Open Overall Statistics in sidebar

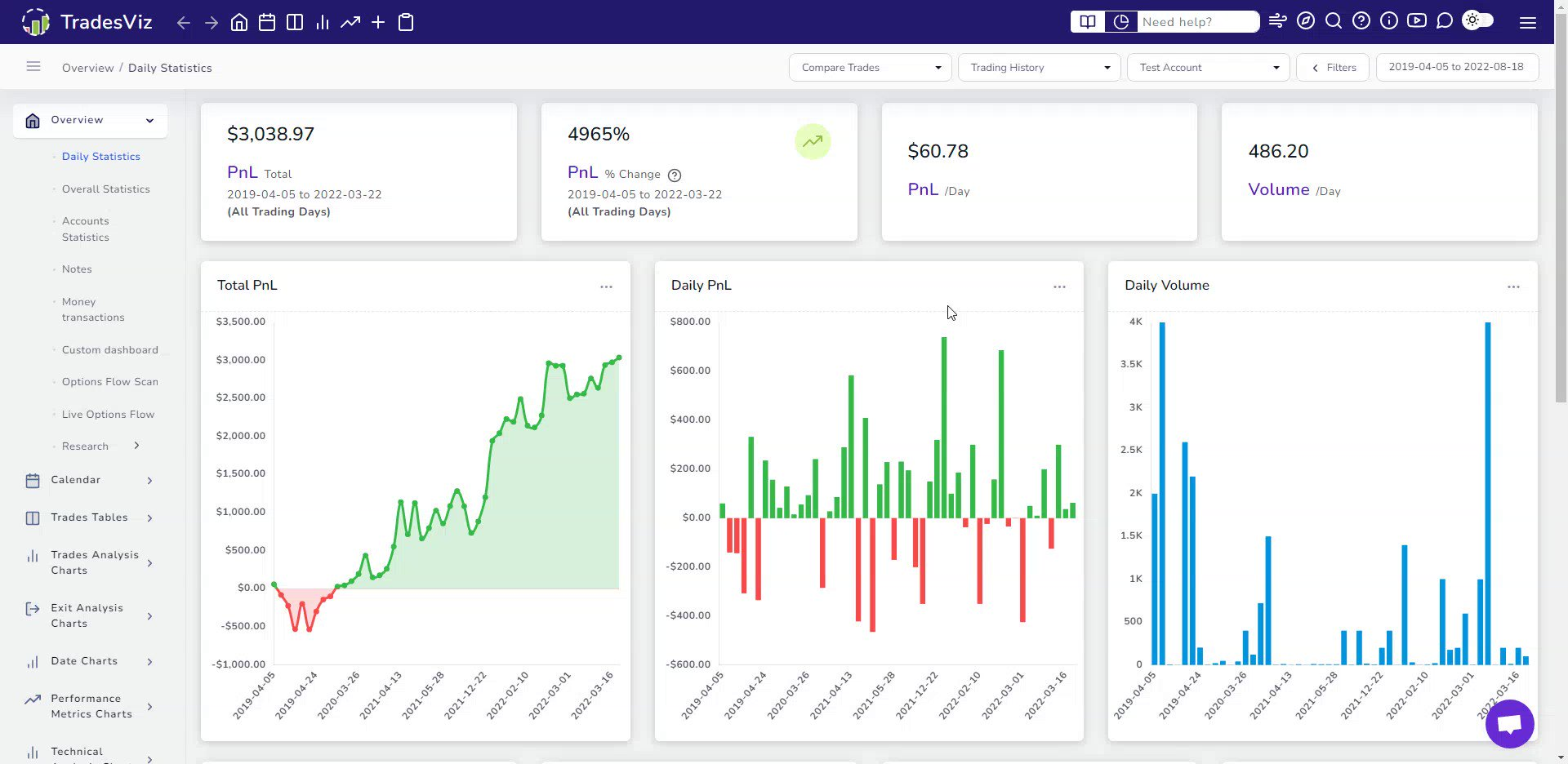[106, 189]
